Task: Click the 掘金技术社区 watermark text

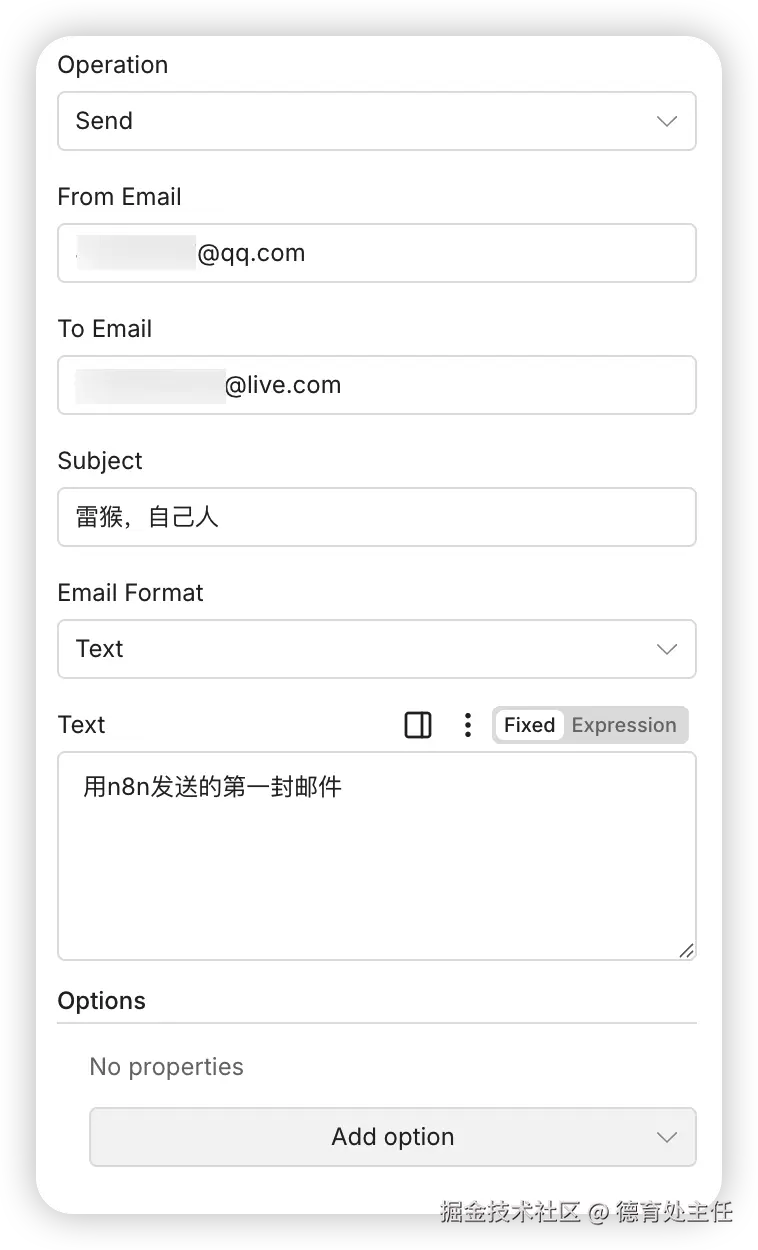Action: 511,1212
